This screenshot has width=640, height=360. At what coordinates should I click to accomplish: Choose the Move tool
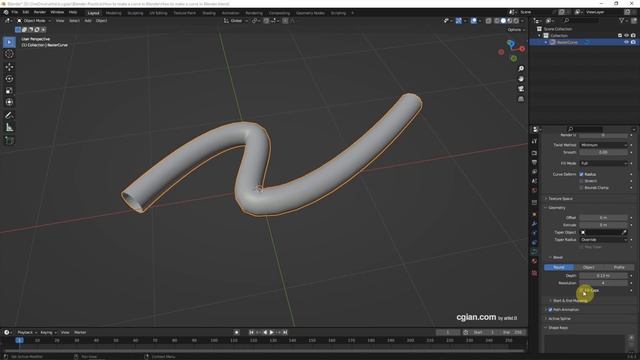point(9,67)
